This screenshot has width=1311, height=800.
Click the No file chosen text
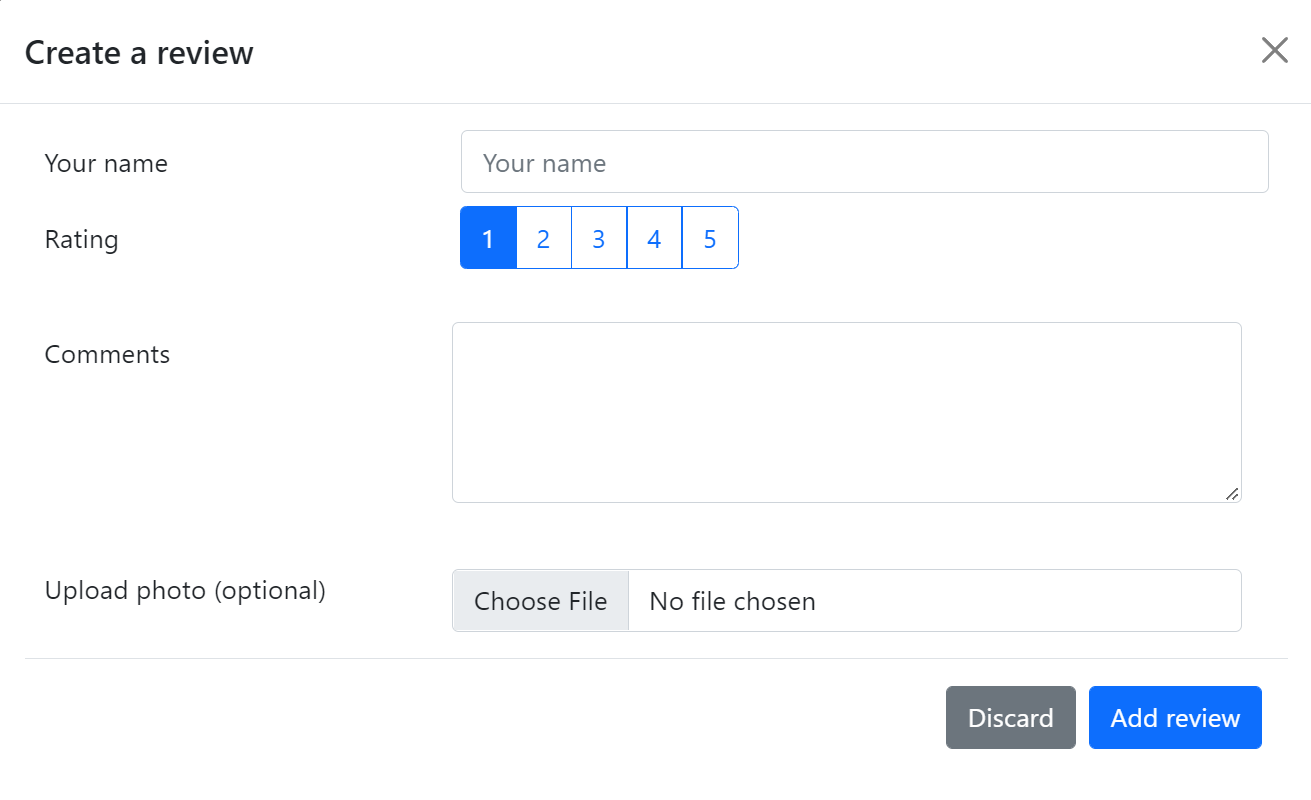point(732,601)
